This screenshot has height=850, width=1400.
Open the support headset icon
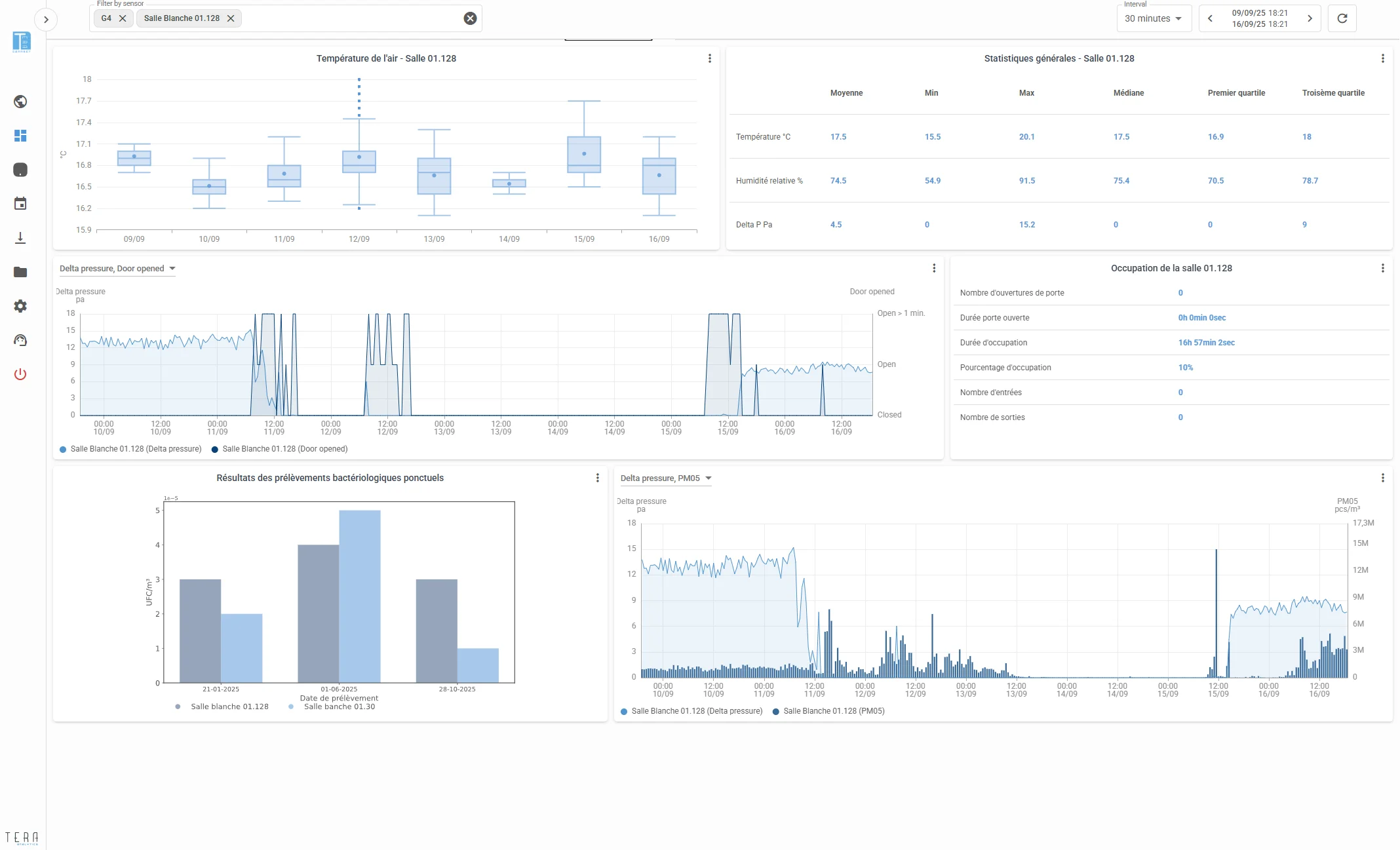pyautogui.click(x=20, y=340)
